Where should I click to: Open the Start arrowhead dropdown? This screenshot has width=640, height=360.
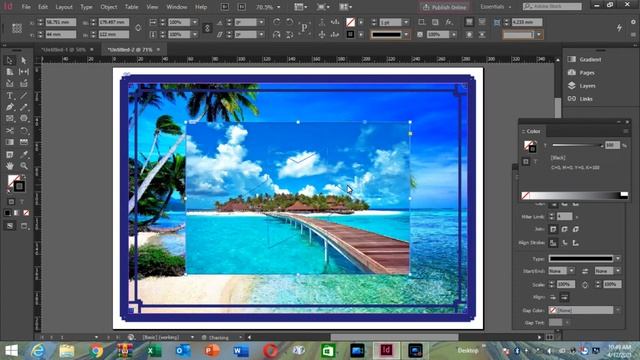571,271
